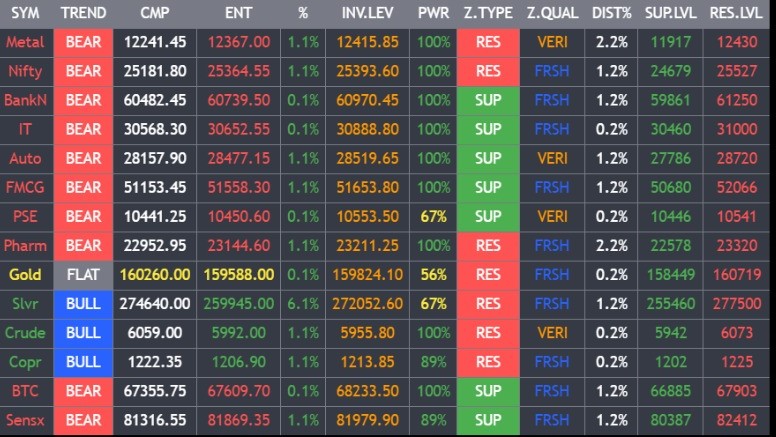Select the Z.TYPE column header
This screenshot has width=776, height=437.
click(488, 13)
